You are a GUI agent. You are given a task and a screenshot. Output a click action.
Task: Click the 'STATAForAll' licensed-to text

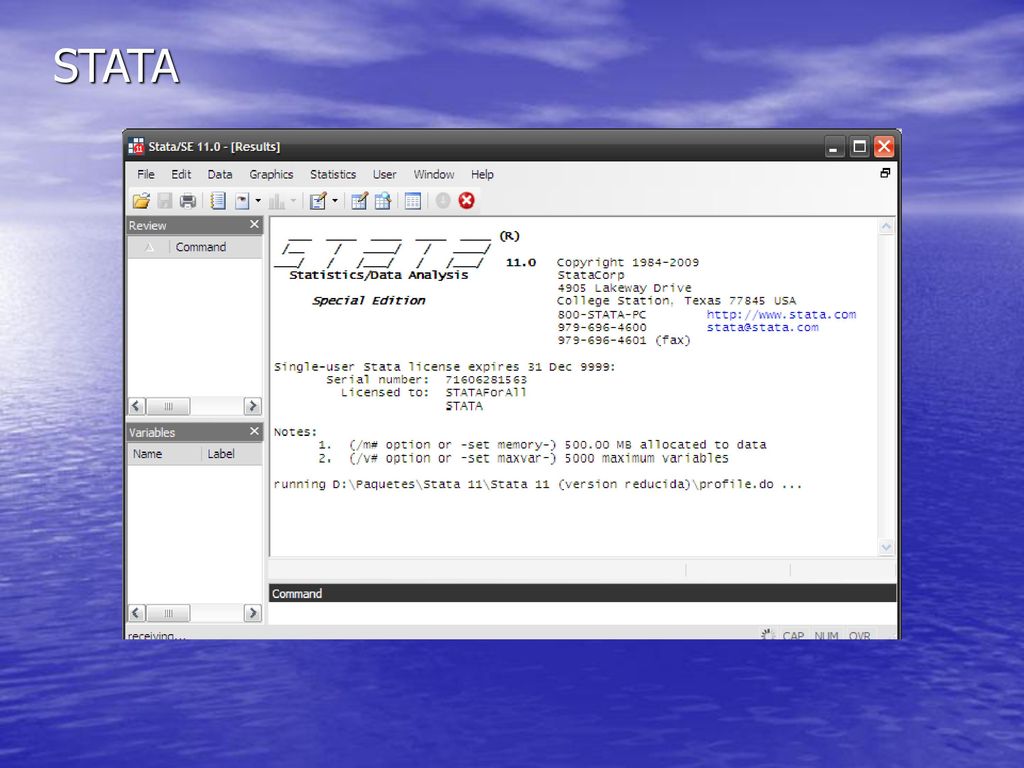tap(486, 392)
